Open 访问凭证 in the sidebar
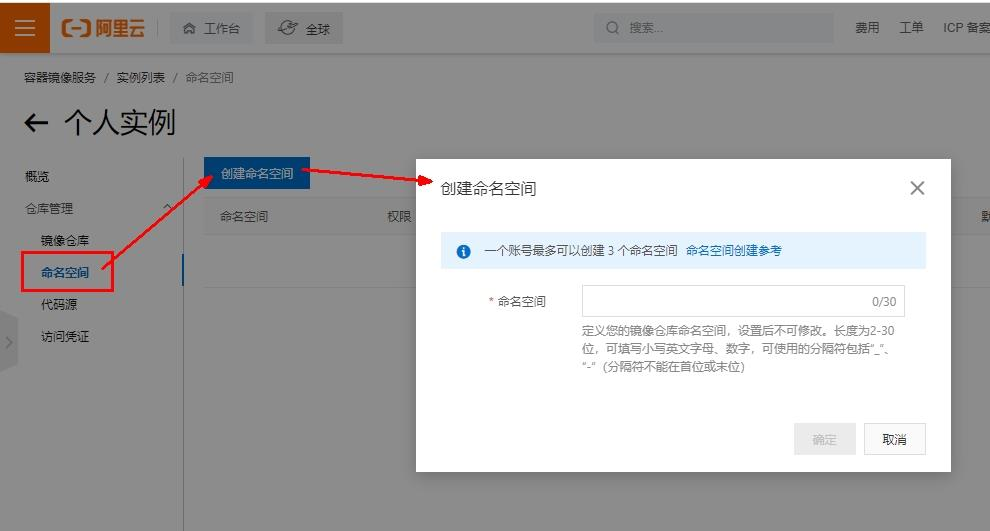This screenshot has width=990, height=531. click(x=65, y=337)
